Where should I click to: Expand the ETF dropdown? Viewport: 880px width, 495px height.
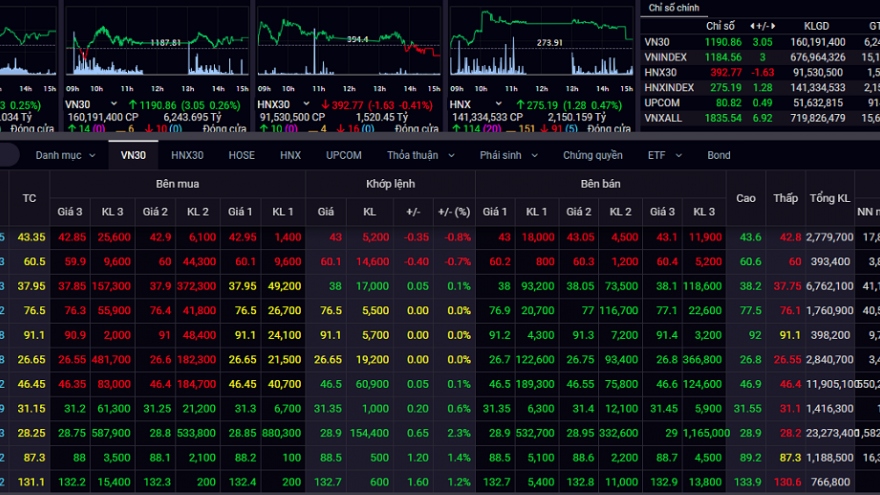664,155
